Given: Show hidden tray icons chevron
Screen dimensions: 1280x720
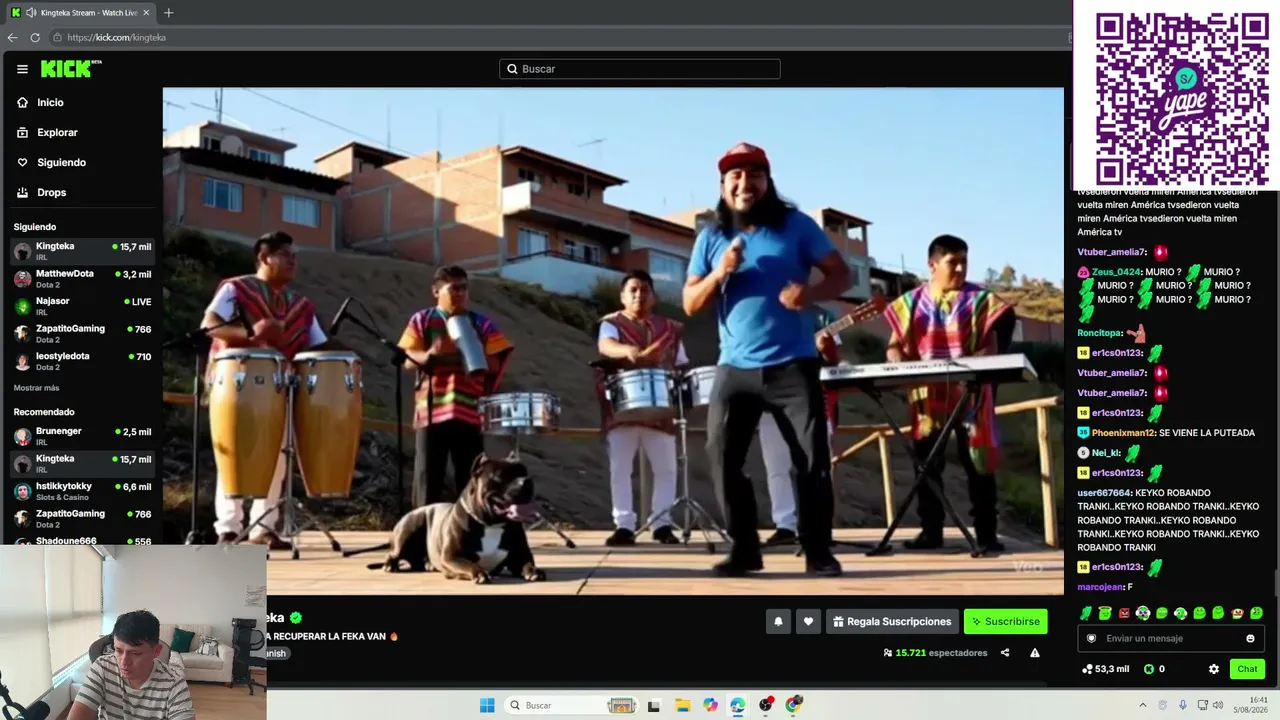Looking at the screenshot, I should click(1143, 705).
